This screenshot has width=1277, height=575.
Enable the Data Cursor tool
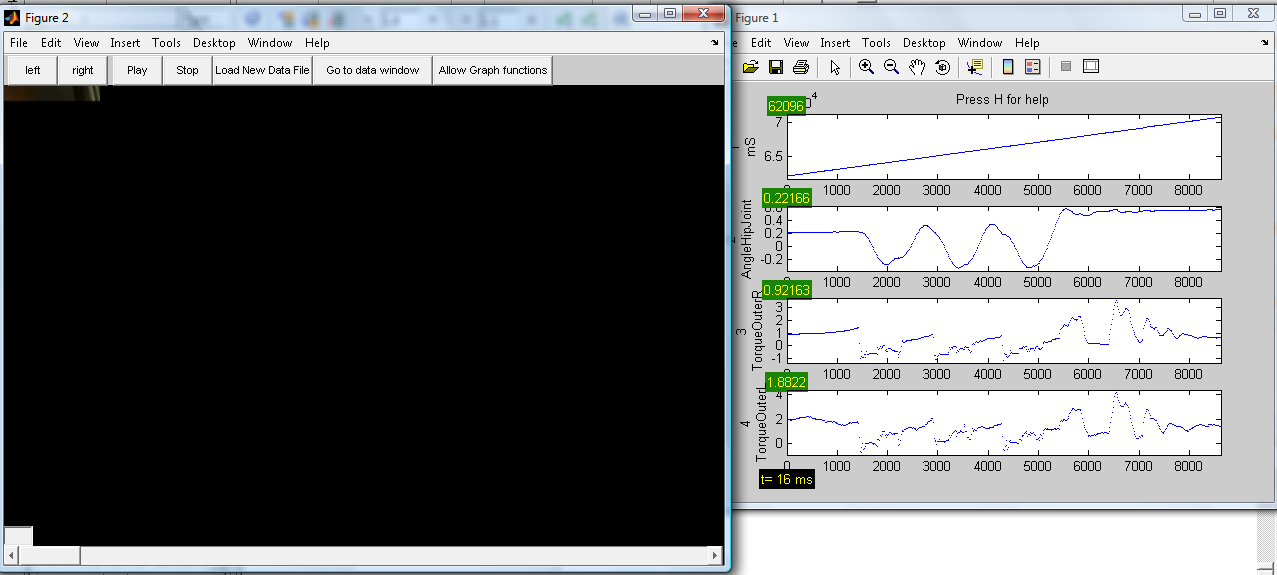point(975,67)
